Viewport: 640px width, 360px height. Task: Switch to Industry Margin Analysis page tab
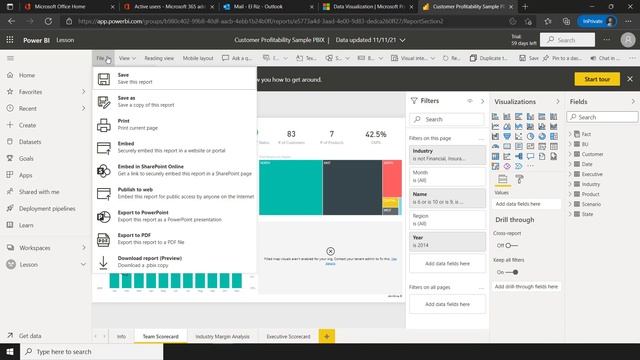(x=222, y=336)
